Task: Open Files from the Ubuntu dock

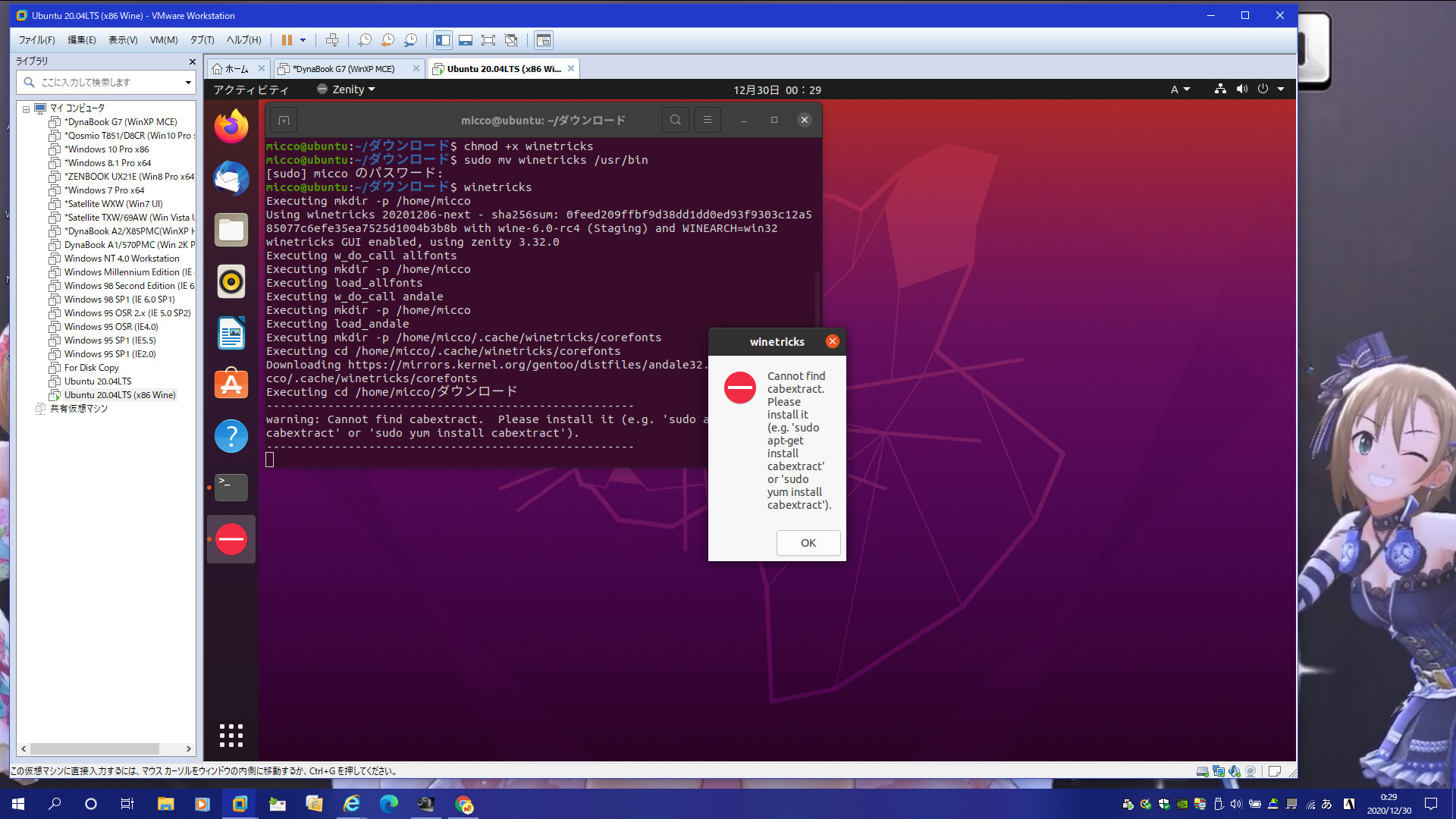Action: (231, 230)
